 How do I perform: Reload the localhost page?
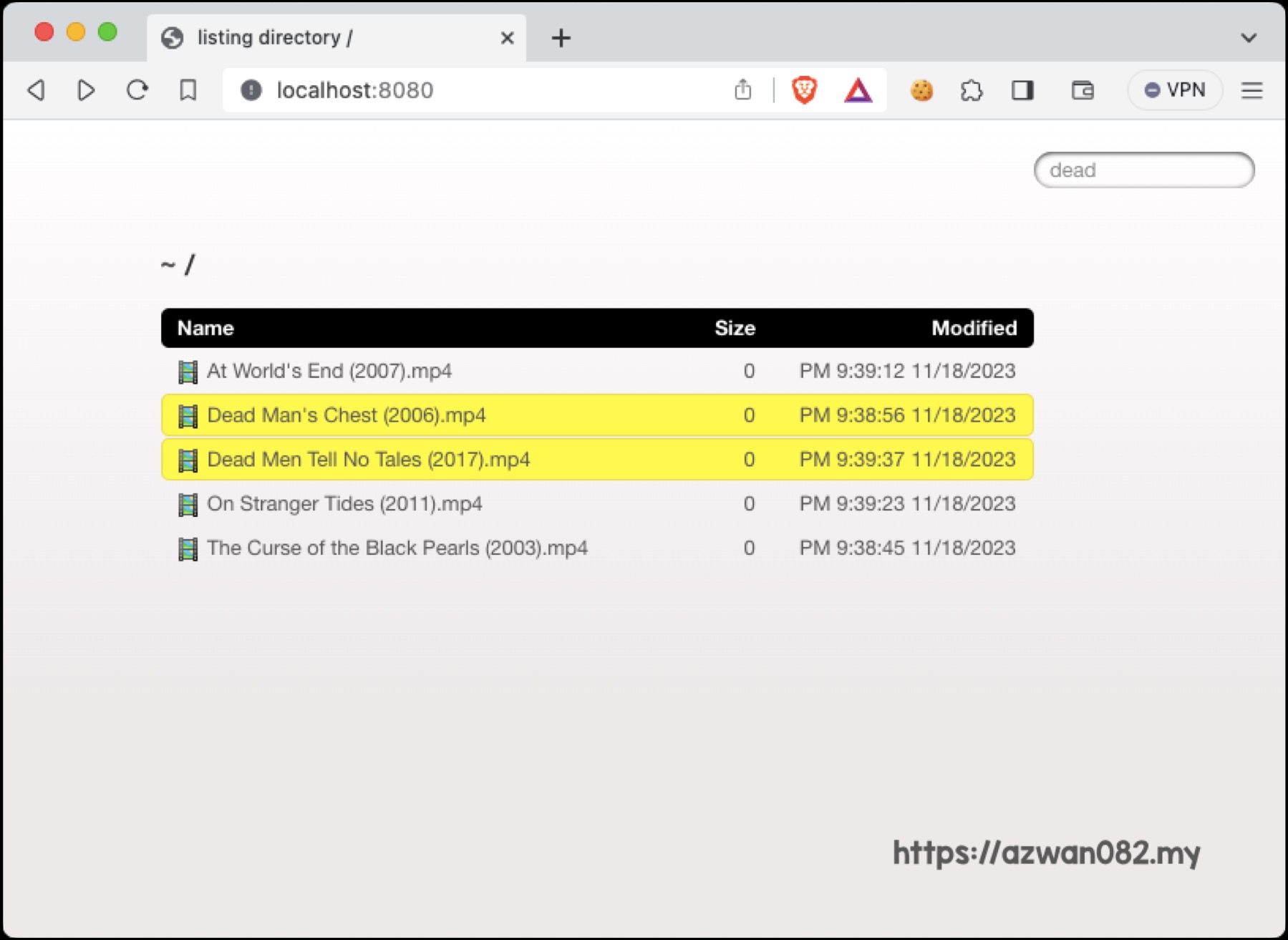(137, 90)
